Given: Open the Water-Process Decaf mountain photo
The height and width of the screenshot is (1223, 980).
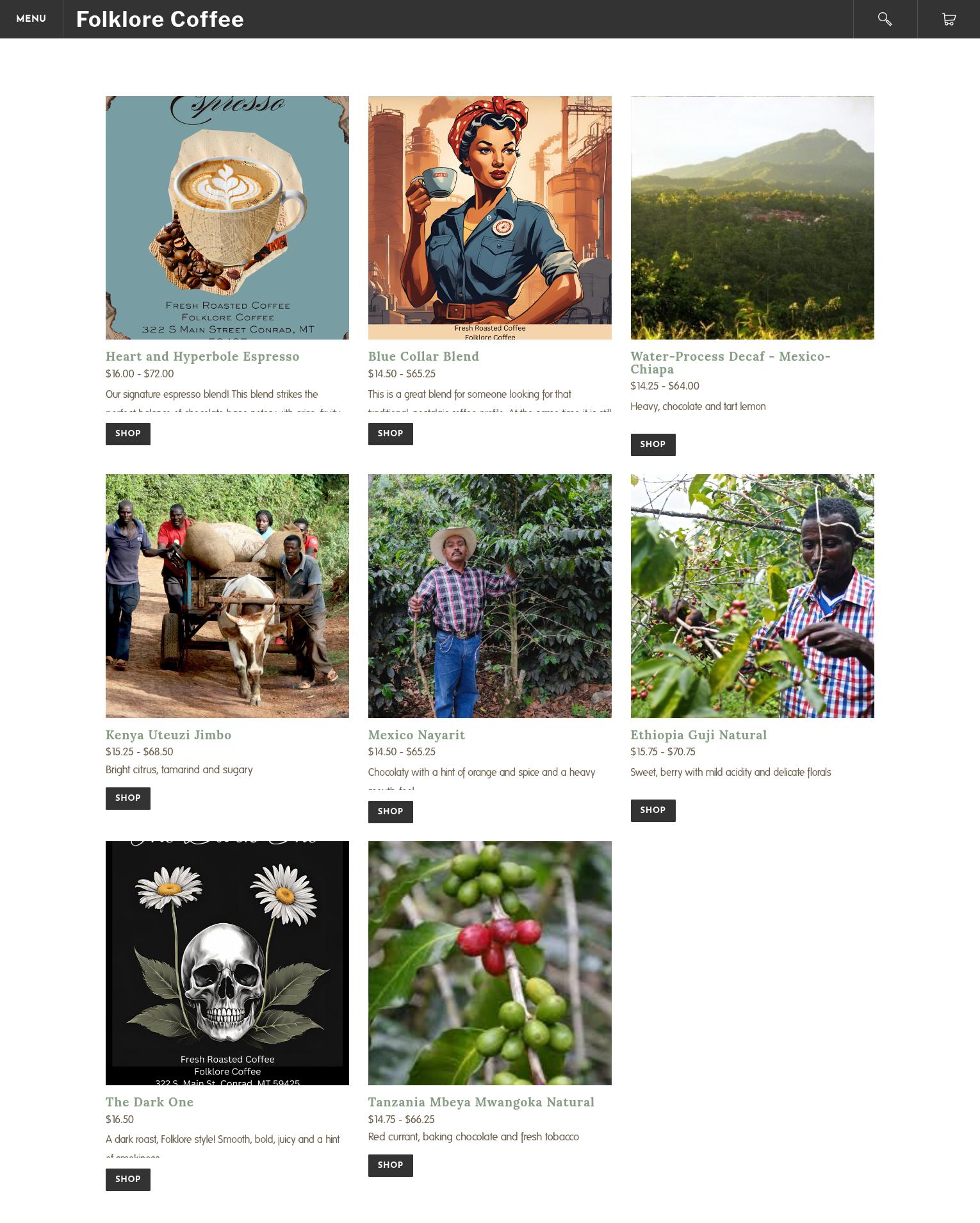Looking at the screenshot, I should (753, 218).
